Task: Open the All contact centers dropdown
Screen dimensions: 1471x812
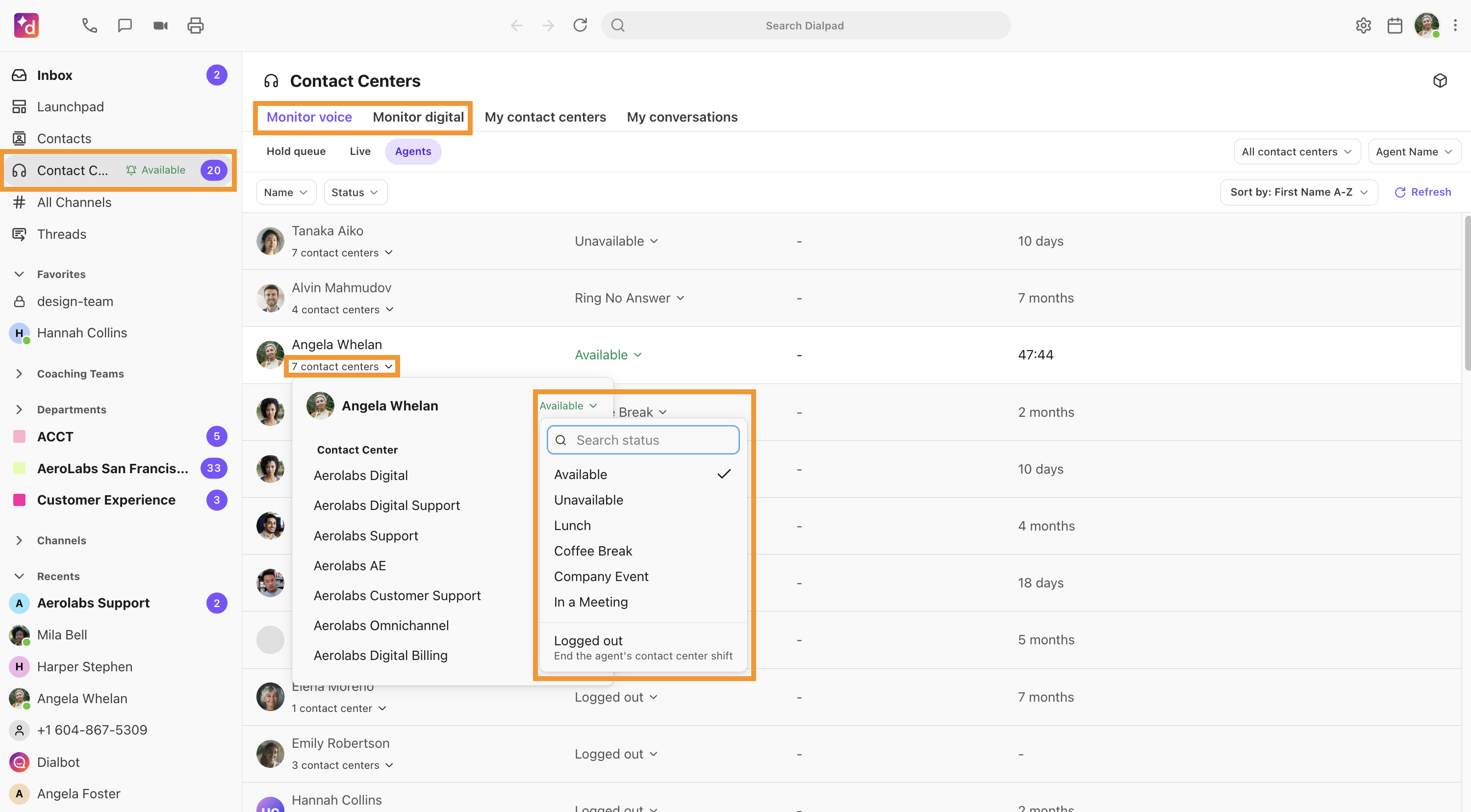Action: click(1297, 152)
